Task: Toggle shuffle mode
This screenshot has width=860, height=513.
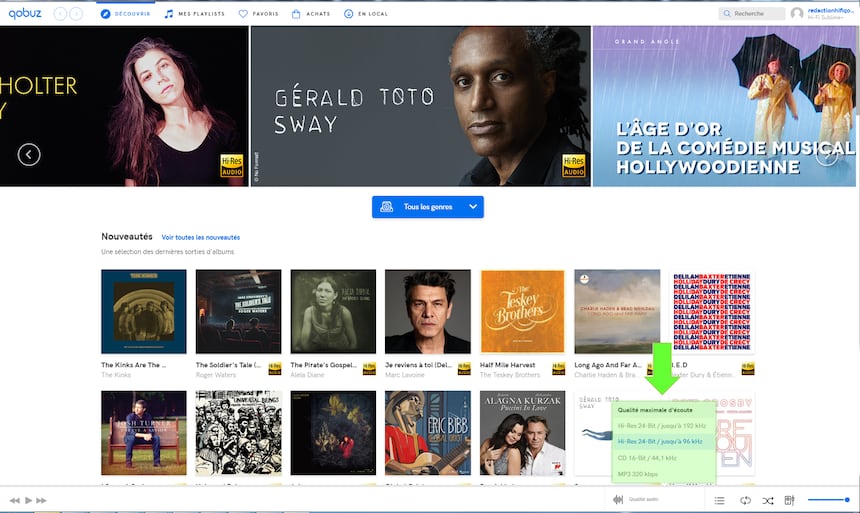Action: tap(768, 500)
